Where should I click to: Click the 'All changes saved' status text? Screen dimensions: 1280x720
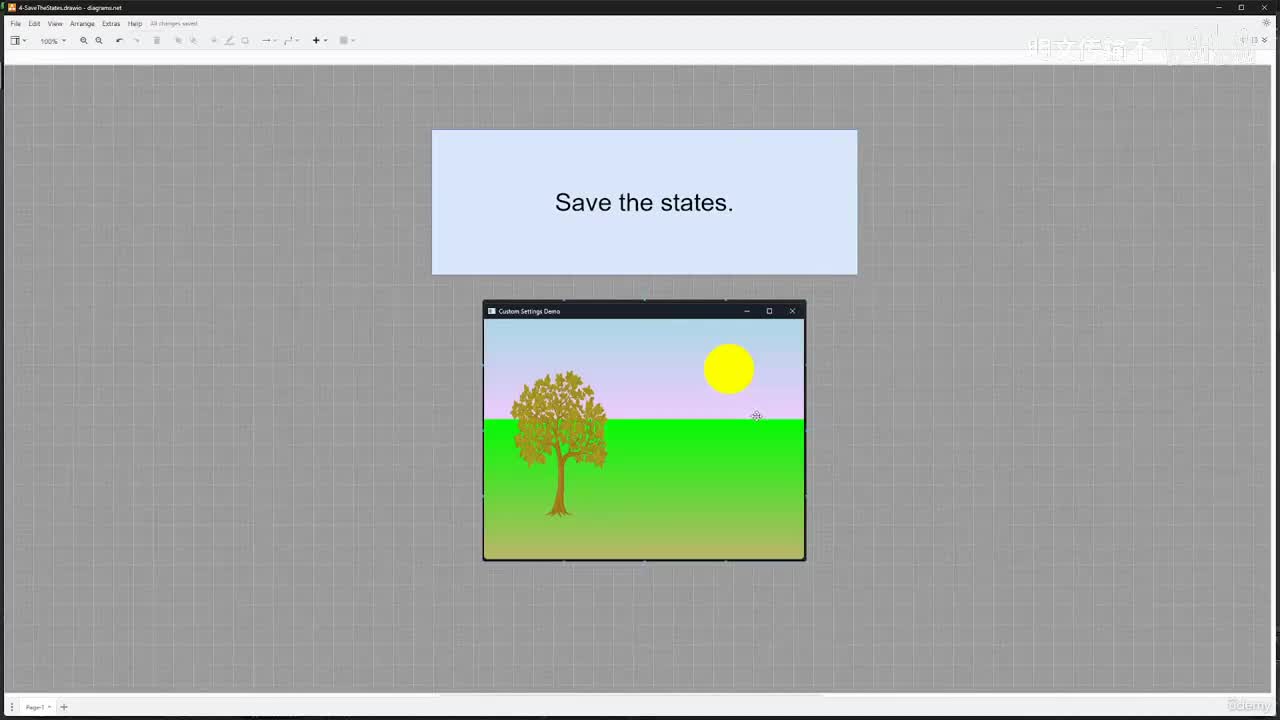pos(174,23)
